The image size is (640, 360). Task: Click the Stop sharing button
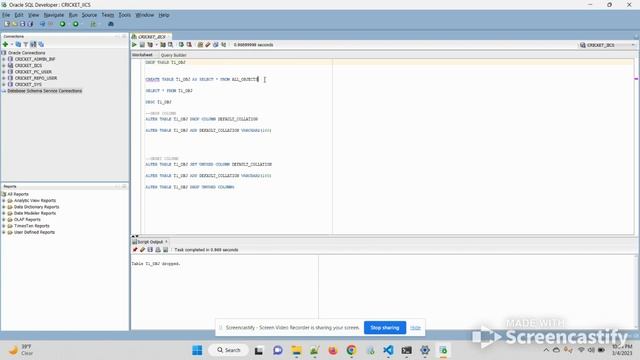pyautogui.click(x=384, y=328)
